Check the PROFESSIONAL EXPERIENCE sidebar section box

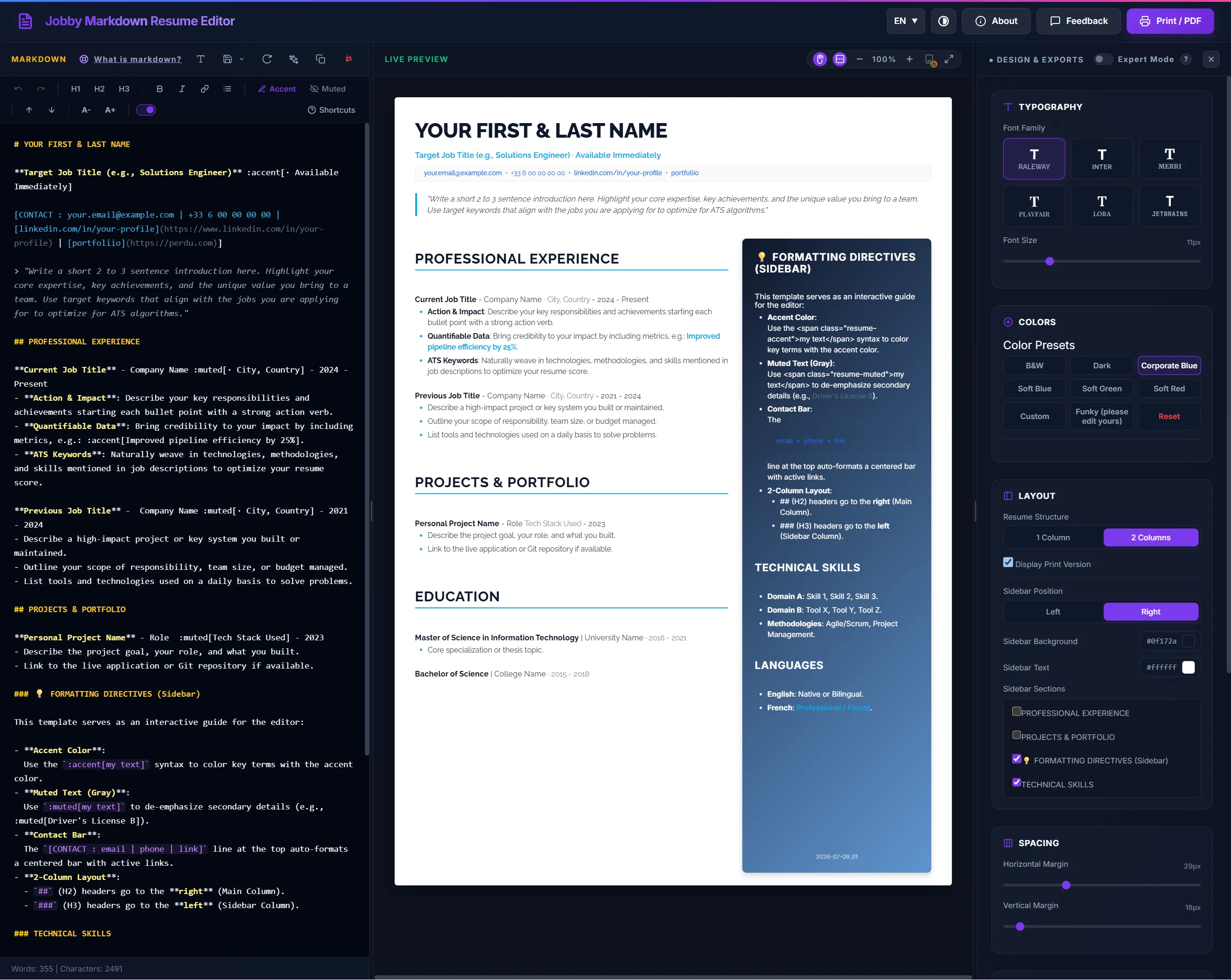point(1016,712)
